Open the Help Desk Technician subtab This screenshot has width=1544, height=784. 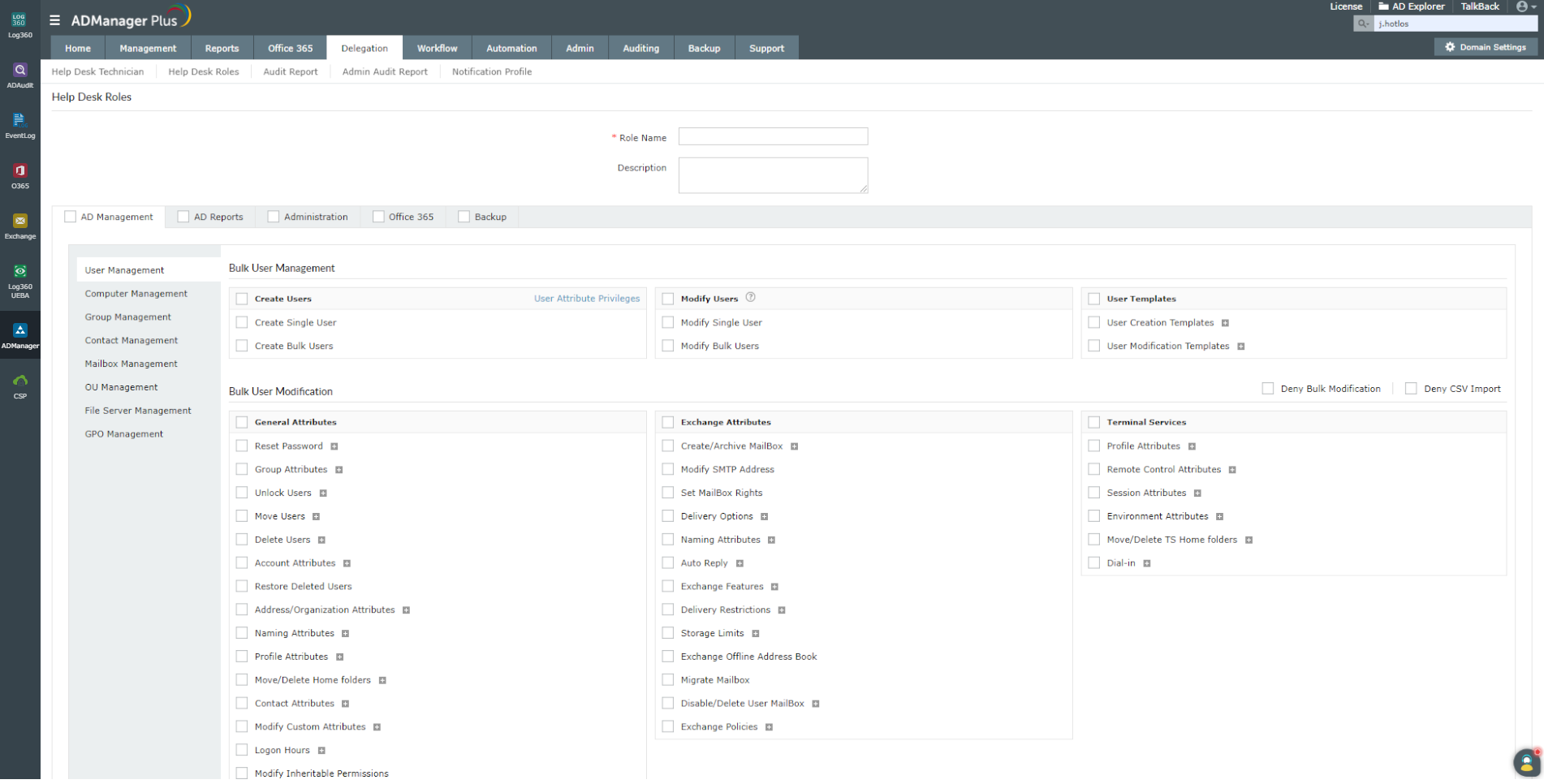pos(97,71)
